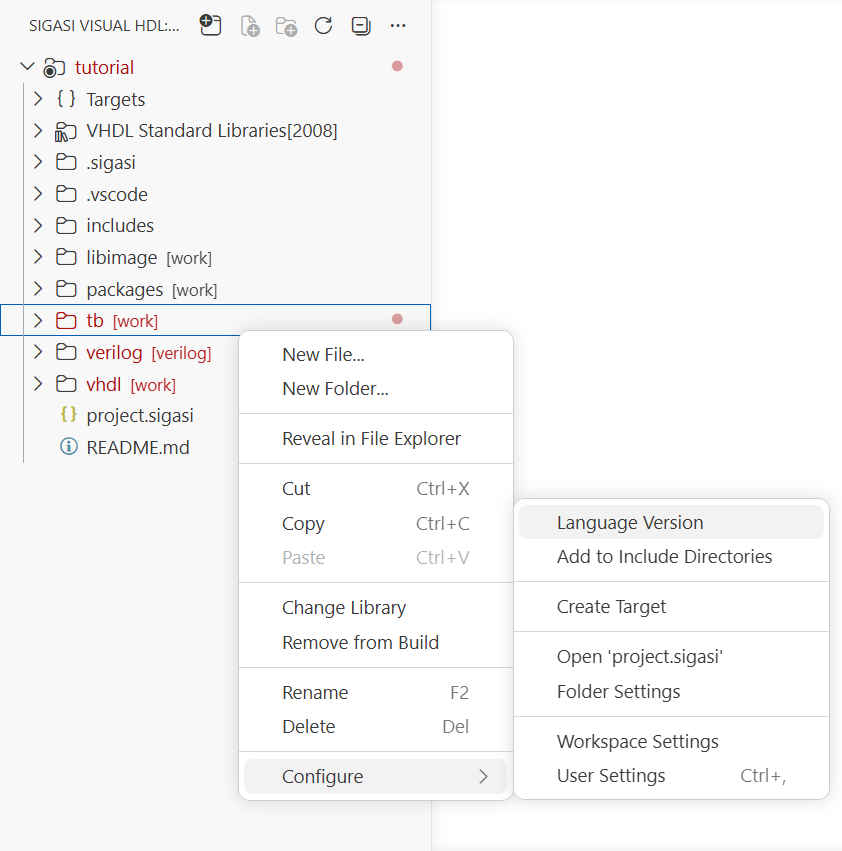This screenshot has height=851, width=842.
Task: Select Open 'project.sigasi' entry
Action: (672, 657)
